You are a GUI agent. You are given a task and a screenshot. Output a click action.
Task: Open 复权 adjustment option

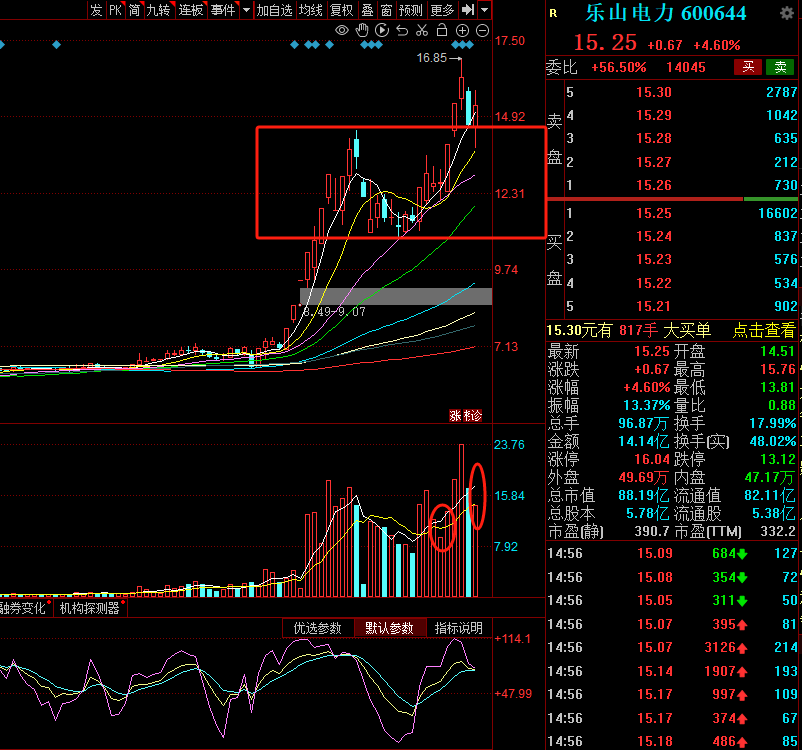pyautogui.click(x=342, y=10)
